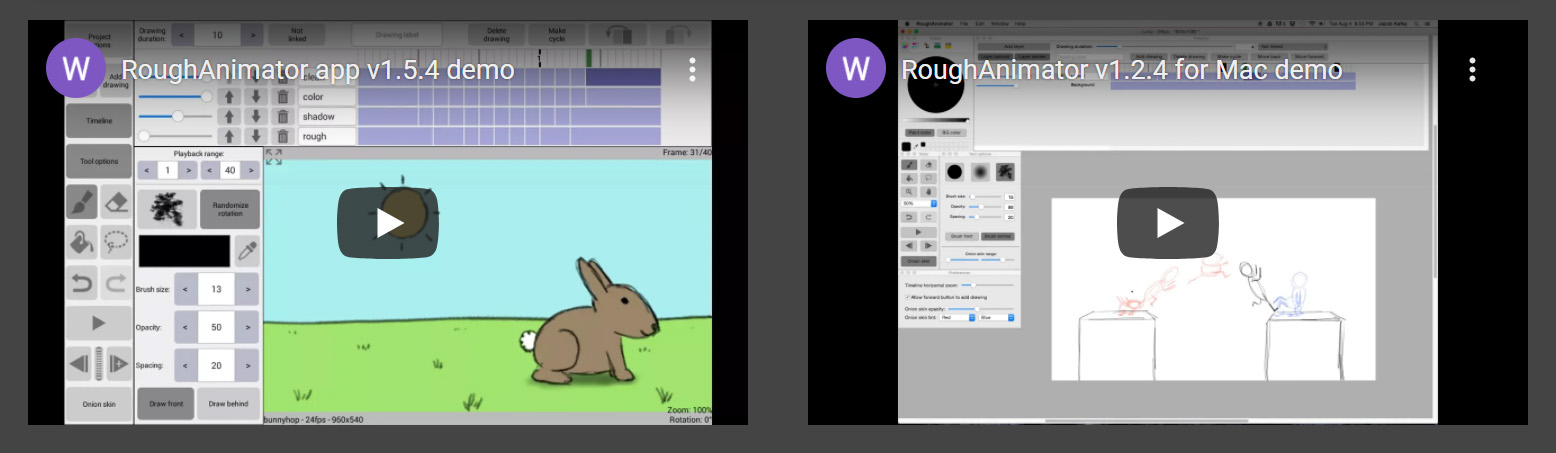Open more options on the Mac demo video
Viewport: 1556px width, 453px height.
1472,69
